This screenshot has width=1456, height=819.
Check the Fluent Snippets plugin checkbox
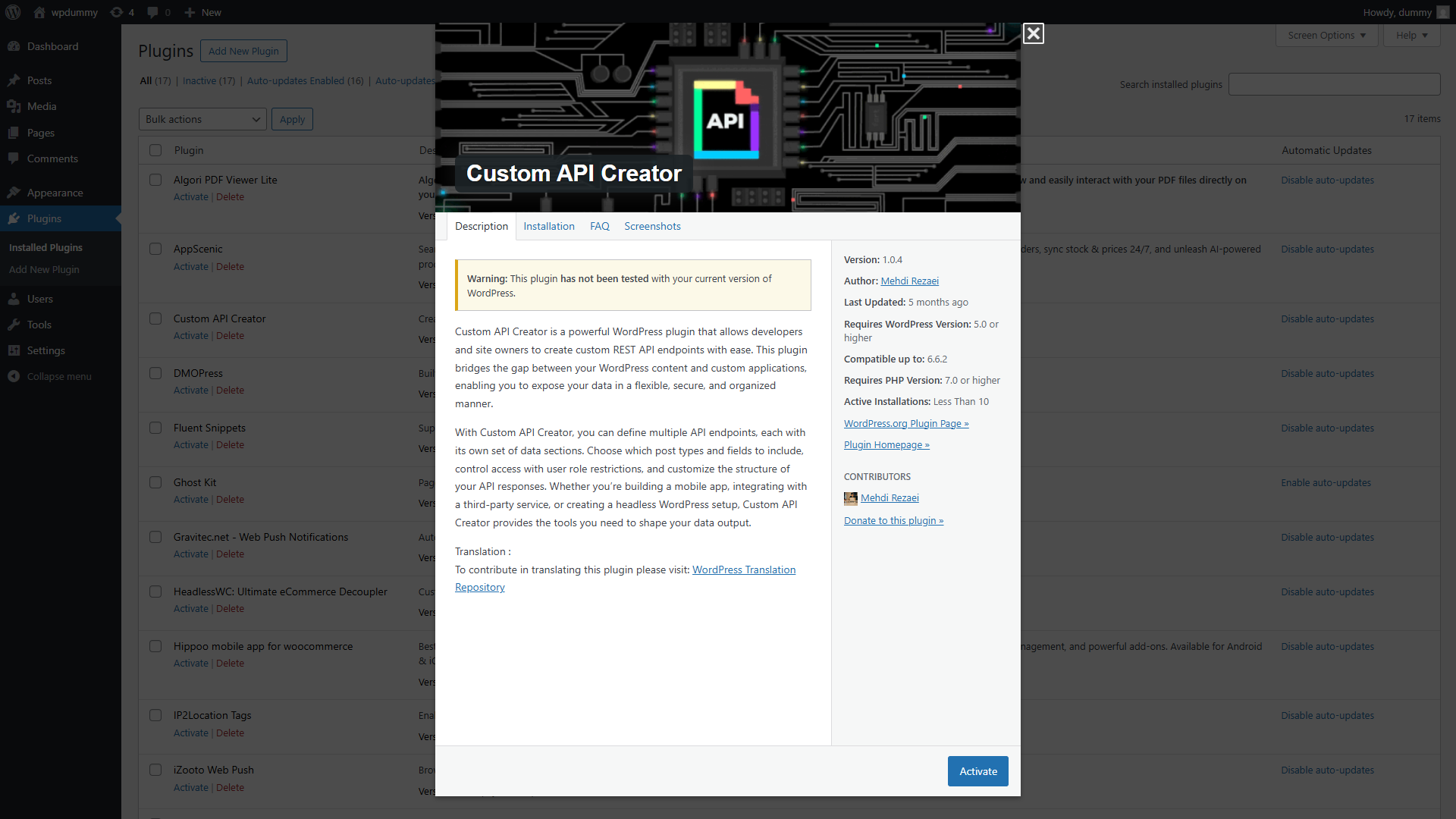point(155,428)
